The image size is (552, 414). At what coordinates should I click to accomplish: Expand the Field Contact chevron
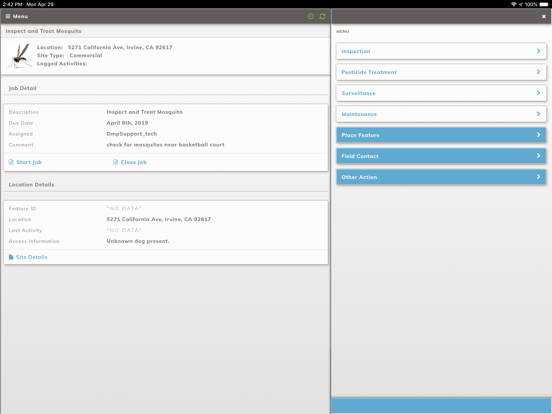[x=538, y=156]
